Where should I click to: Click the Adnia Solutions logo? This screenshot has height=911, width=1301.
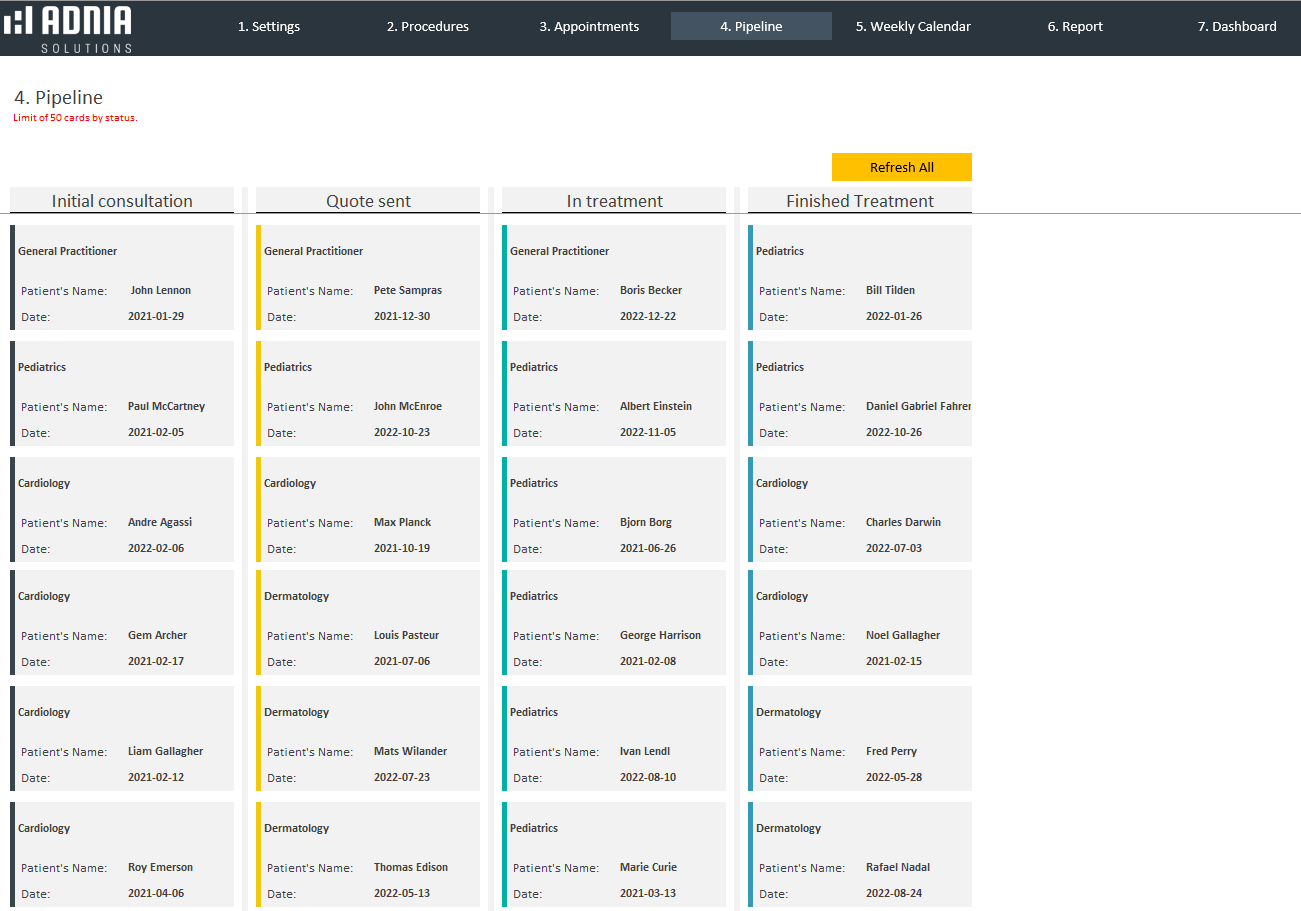click(68, 27)
